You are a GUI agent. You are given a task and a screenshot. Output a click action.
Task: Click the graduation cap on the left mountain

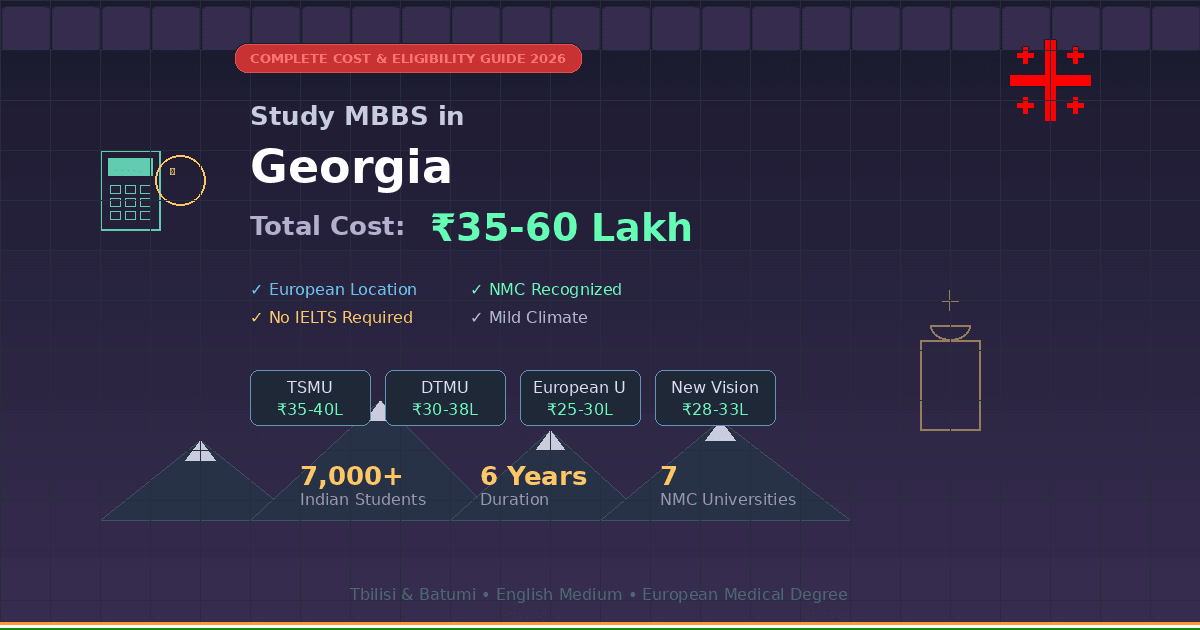pyautogui.click(x=200, y=452)
